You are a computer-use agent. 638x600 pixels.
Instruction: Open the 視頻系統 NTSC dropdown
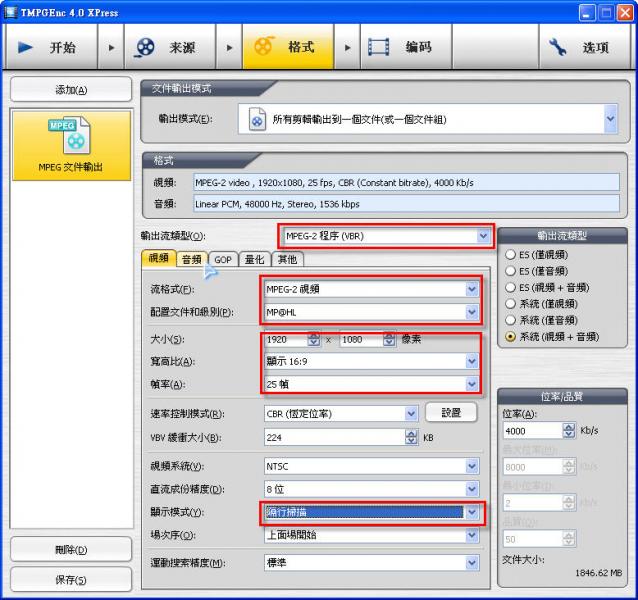pos(472,467)
